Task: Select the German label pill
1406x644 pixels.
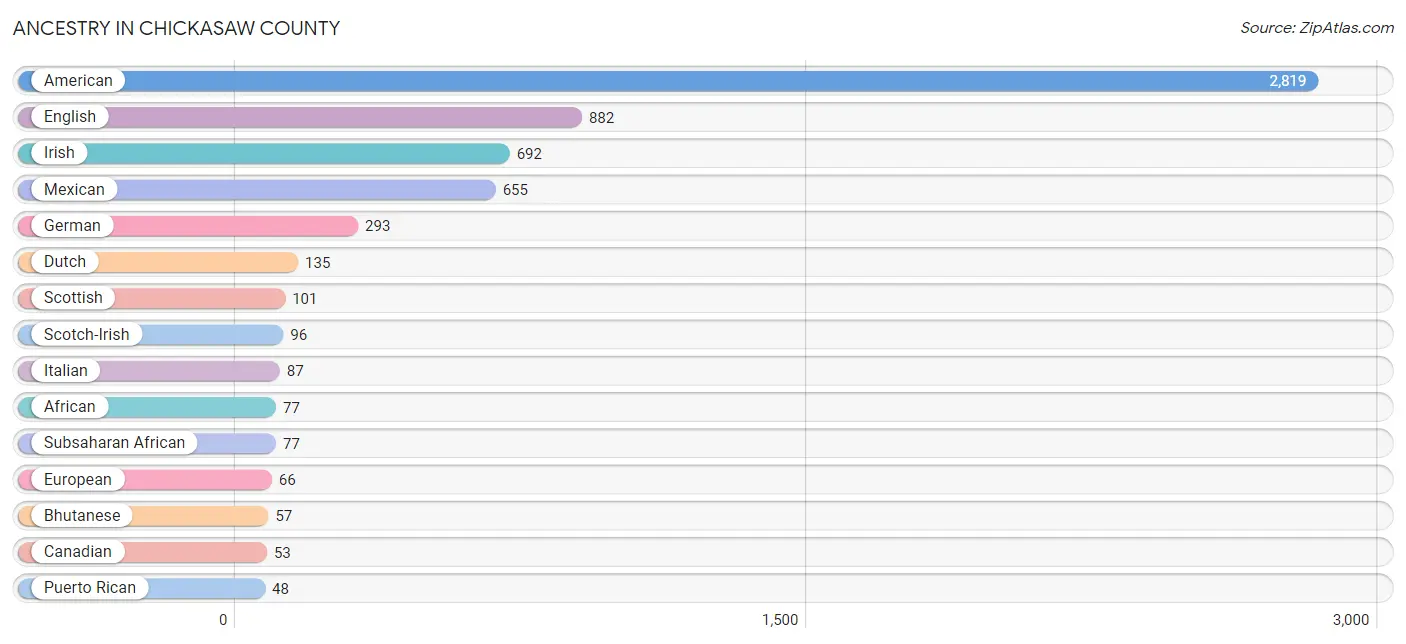Action: pos(72,226)
